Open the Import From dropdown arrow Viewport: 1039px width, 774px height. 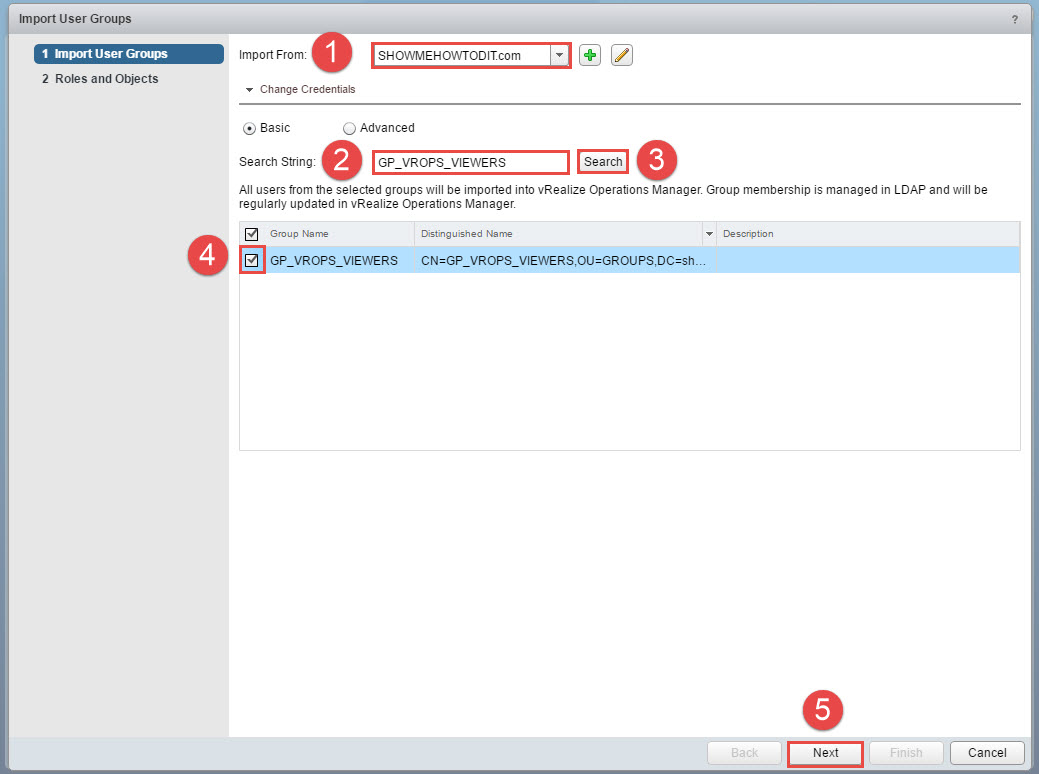(560, 56)
